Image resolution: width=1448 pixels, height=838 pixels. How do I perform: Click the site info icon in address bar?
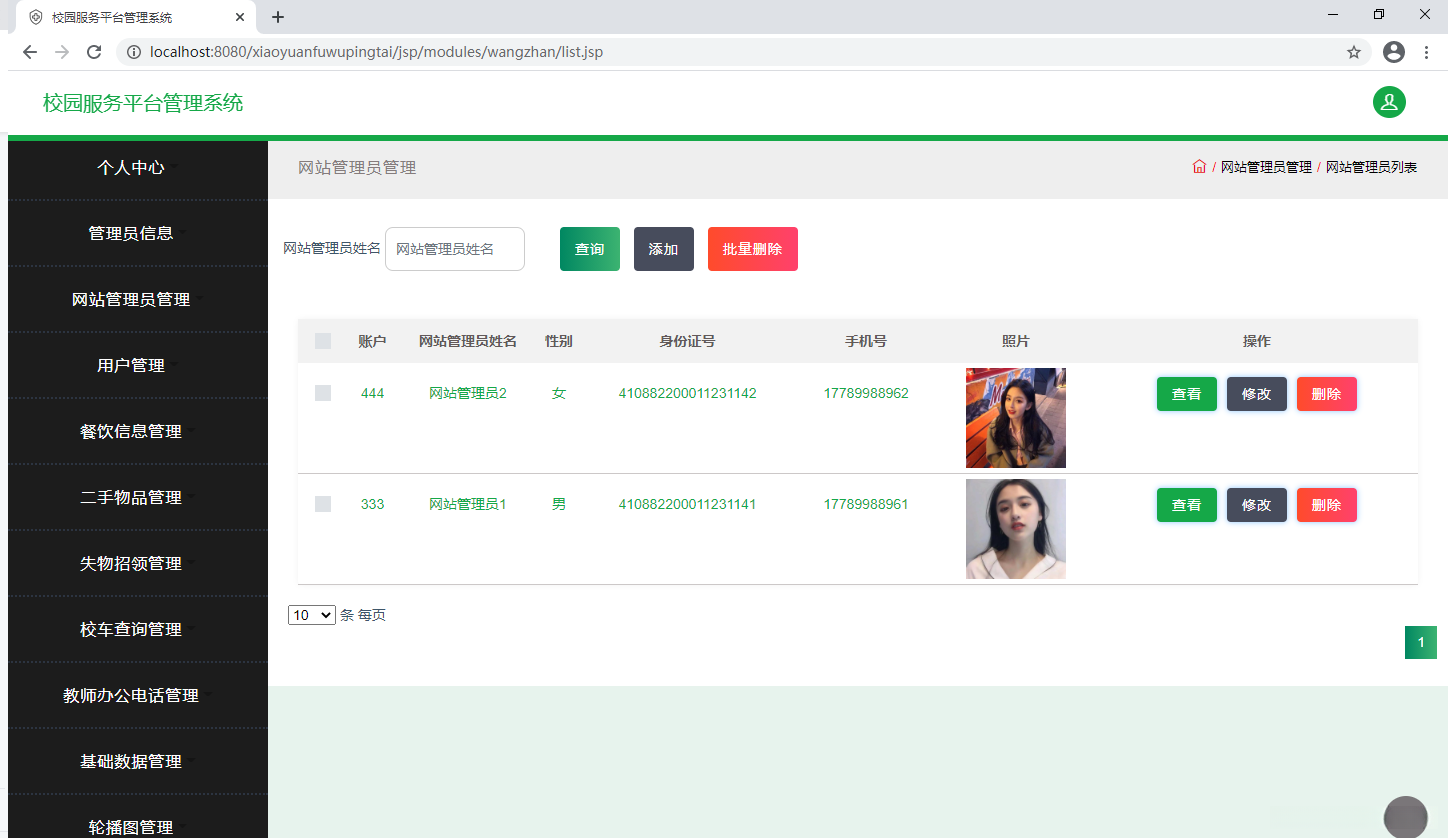pyautogui.click(x=134, y=52)
